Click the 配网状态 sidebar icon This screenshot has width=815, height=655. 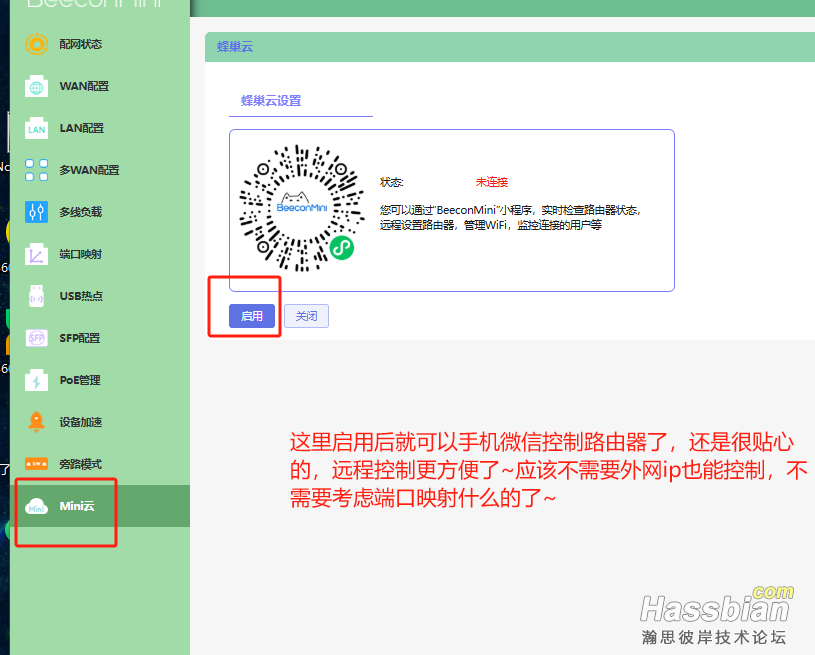coord(36,44)
